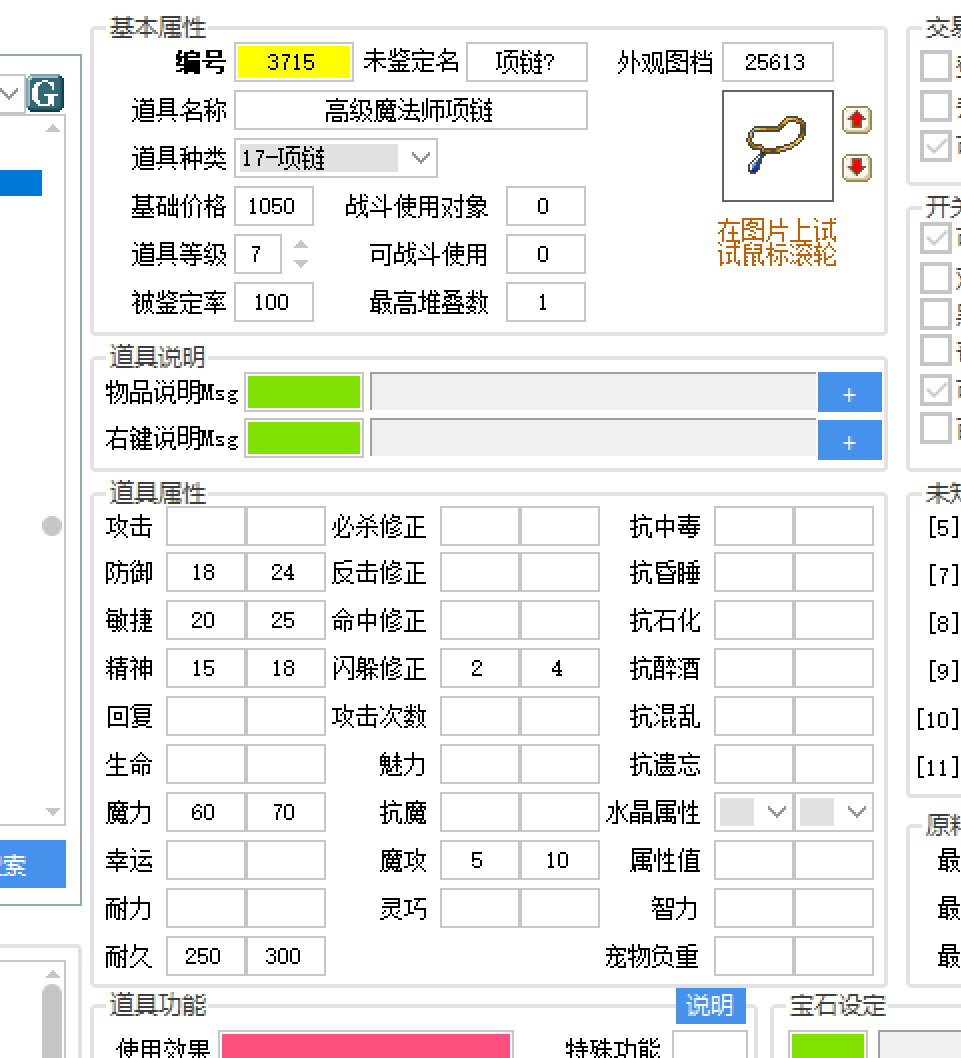961x1058 pixels.
Task: Click the green swatch beside 物品说明Msg
Action: point(305,392)
